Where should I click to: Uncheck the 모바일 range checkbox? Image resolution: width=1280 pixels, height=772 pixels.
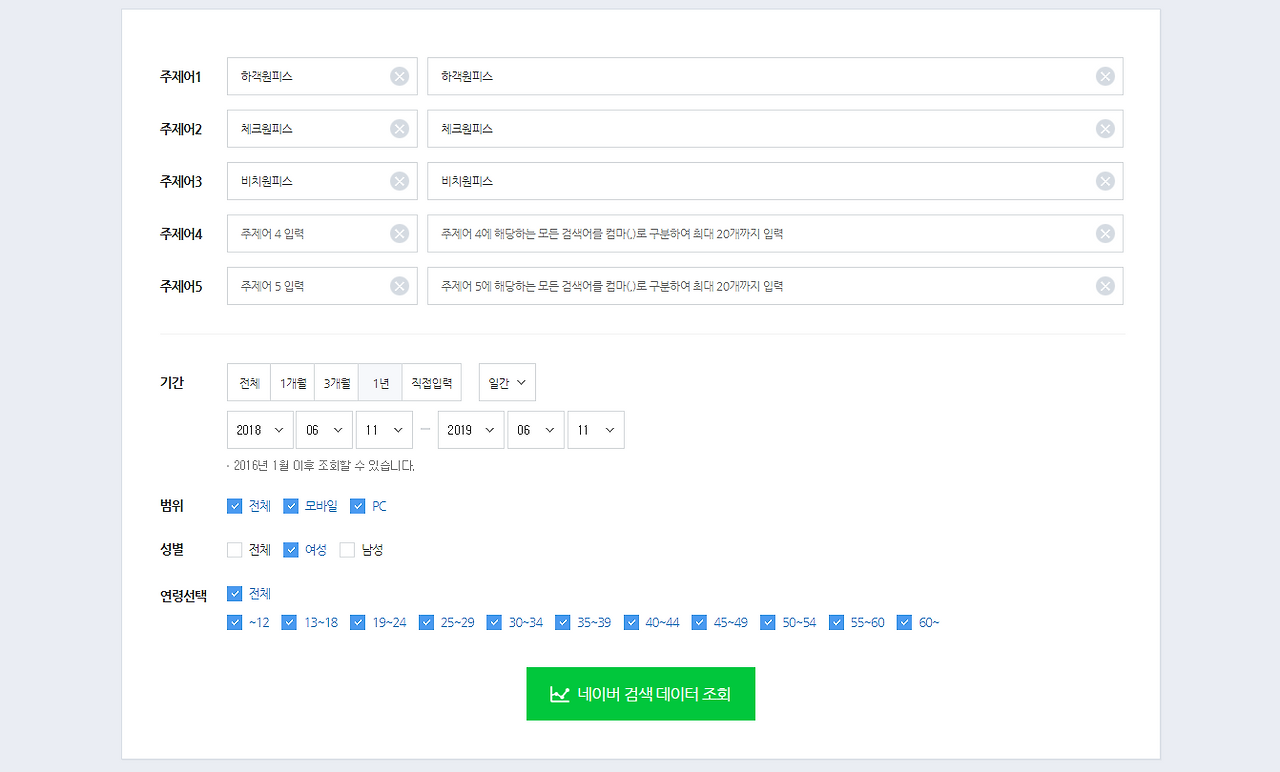[291, 506]
